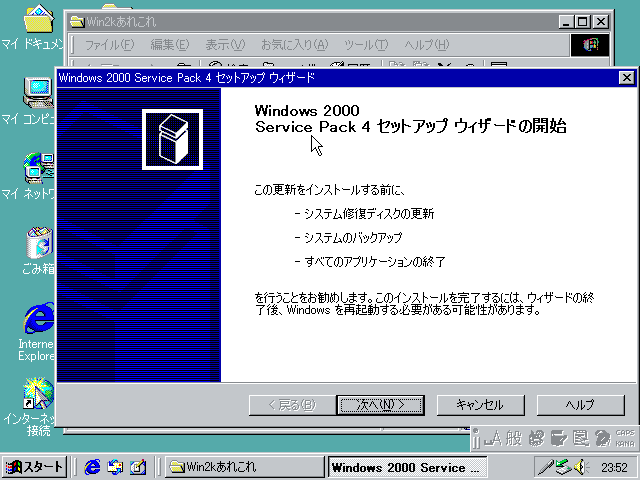The image size is (640, 480).
Task: Close the Service Pack 4 setup wizard
Action: [626, 78]
